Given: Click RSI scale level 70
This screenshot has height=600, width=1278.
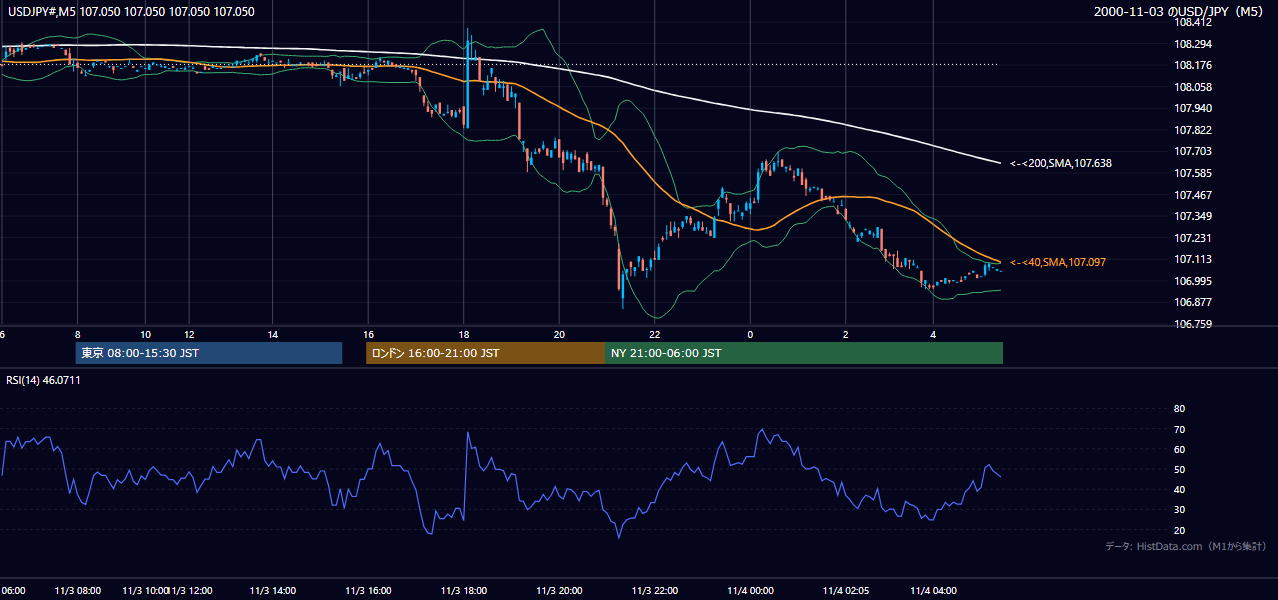Looking at the screenshot, I should coord(1179,429).
